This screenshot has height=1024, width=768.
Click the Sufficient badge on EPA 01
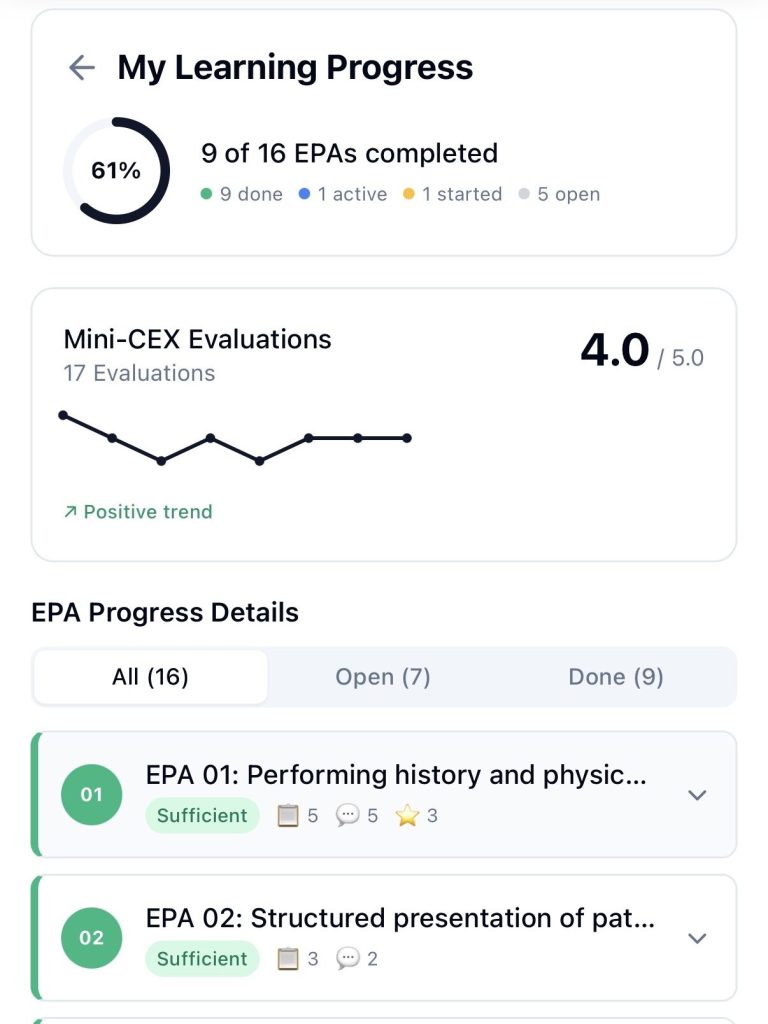202,816
